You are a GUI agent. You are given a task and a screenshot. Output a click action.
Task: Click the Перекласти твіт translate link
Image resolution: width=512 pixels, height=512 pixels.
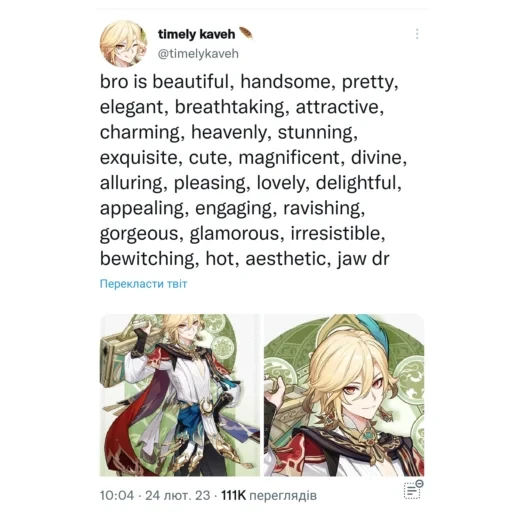(x=143, y=284)
